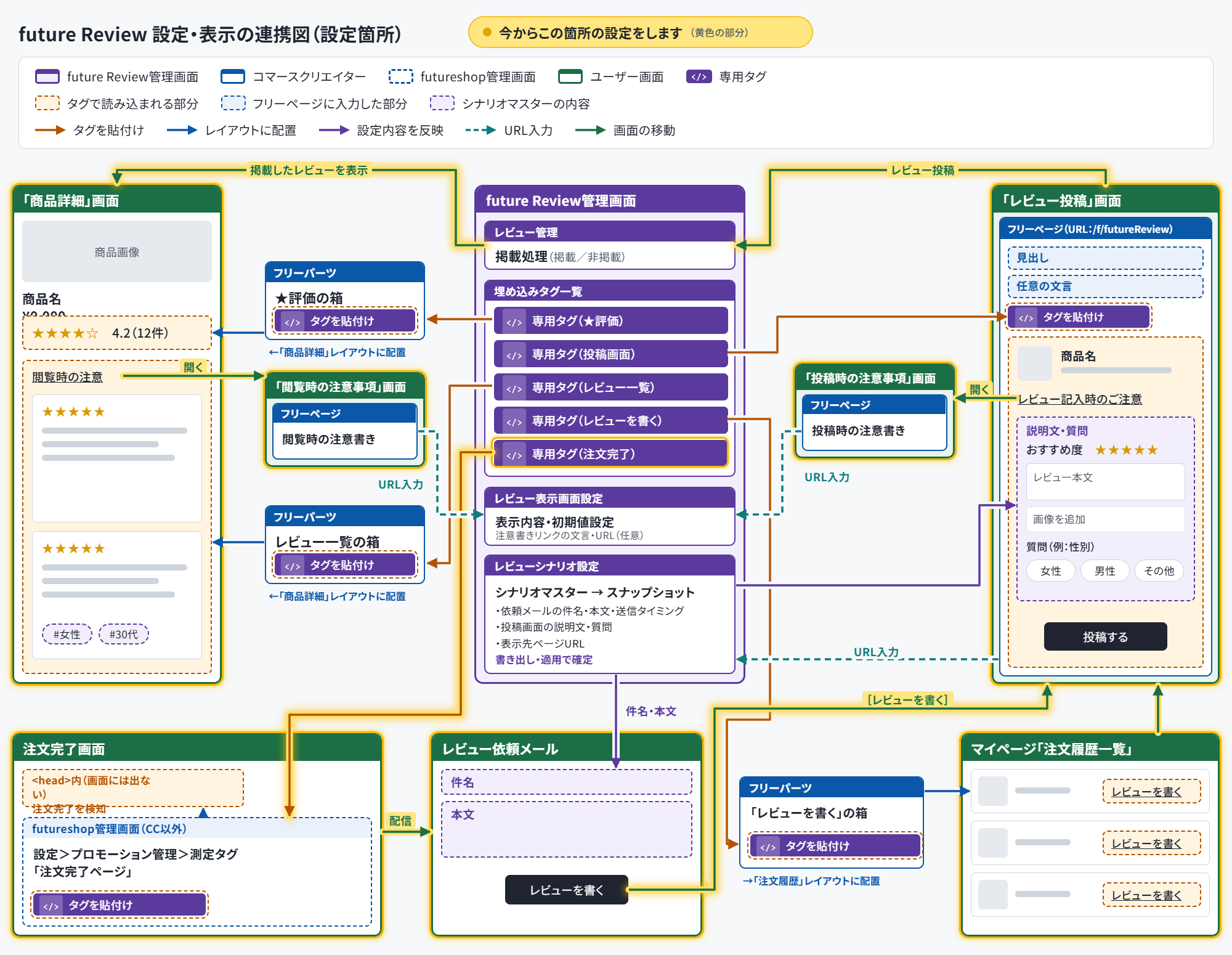Click code icon in 「レビューを書く」の箱 タグを貼付け
The image size is (1232, 955).
tap(768, 846)
